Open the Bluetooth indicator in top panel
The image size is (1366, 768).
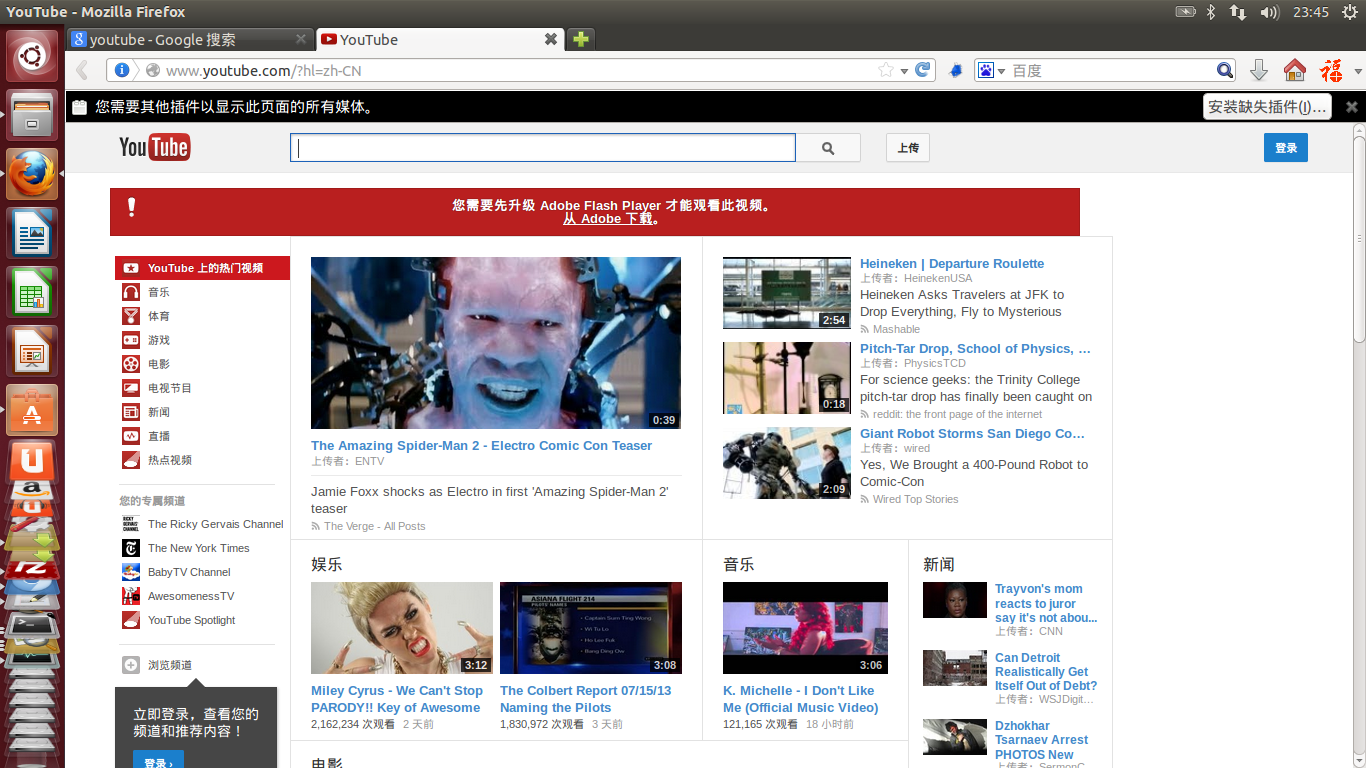tap(1210, 12)
